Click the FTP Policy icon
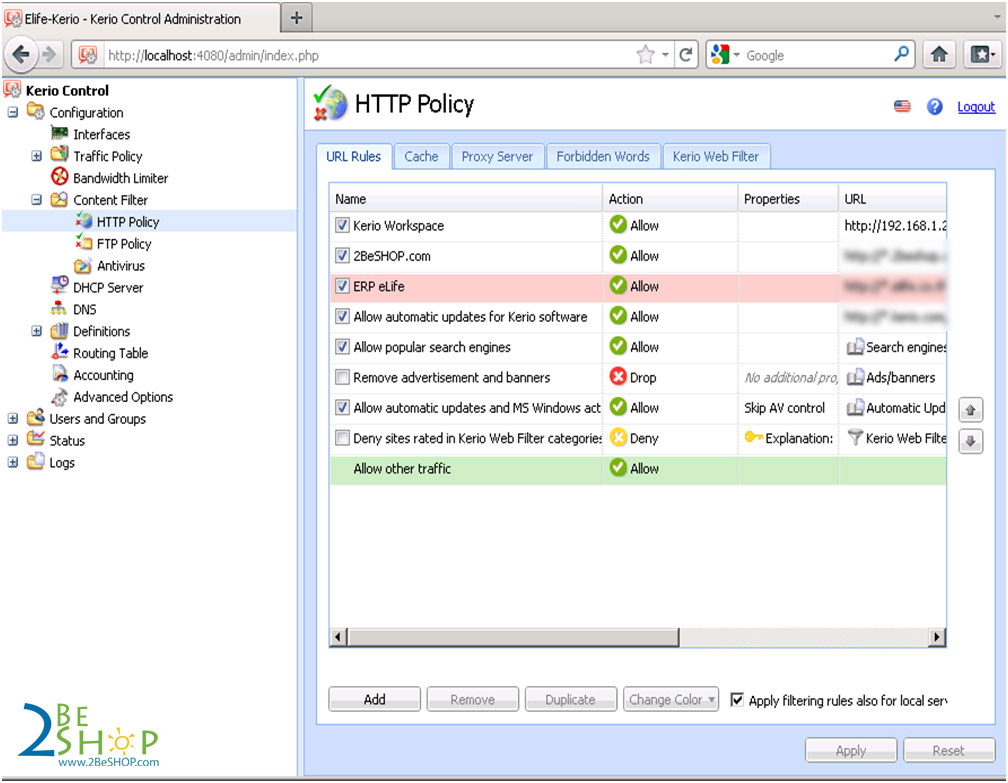The width and height of the screenshot is (1008, 783). [x=84, y=242]
